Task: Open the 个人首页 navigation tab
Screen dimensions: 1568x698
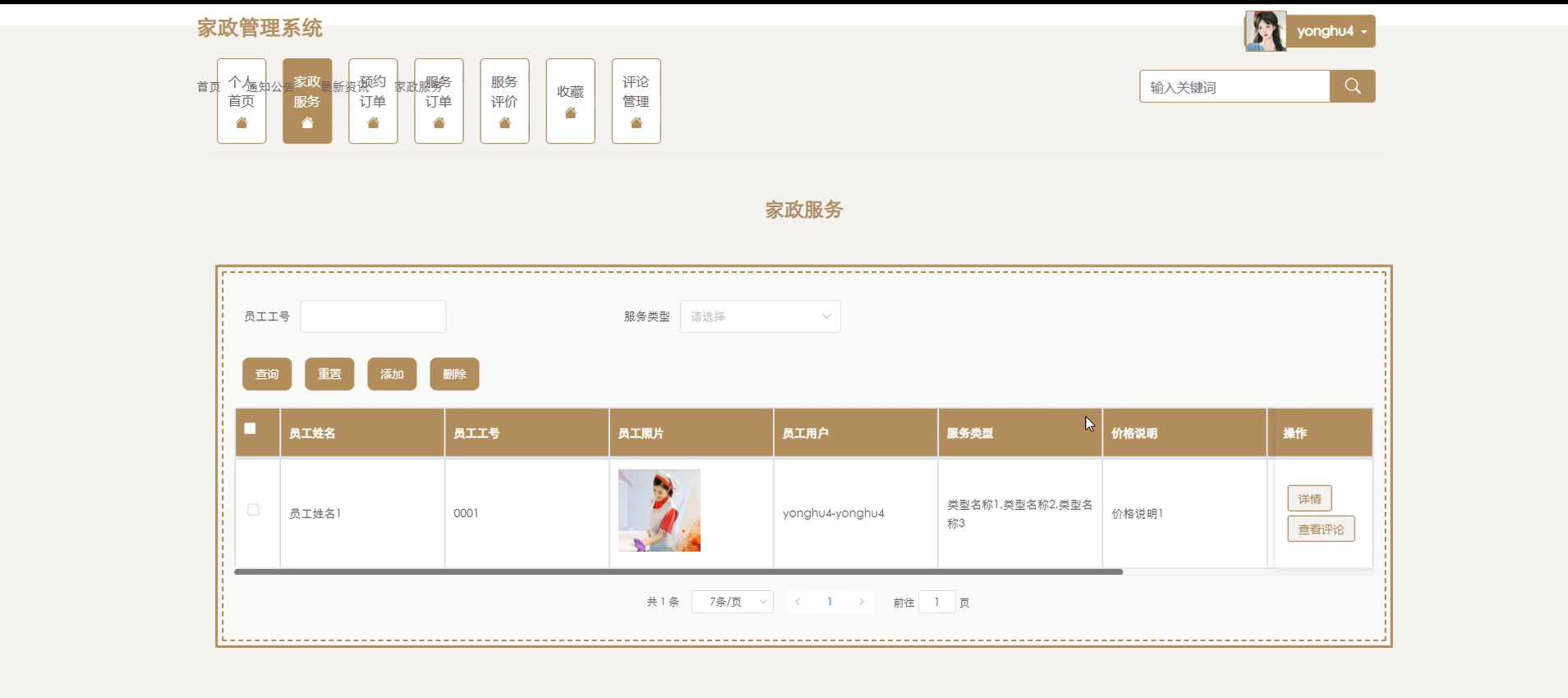Action: point(241,101)
